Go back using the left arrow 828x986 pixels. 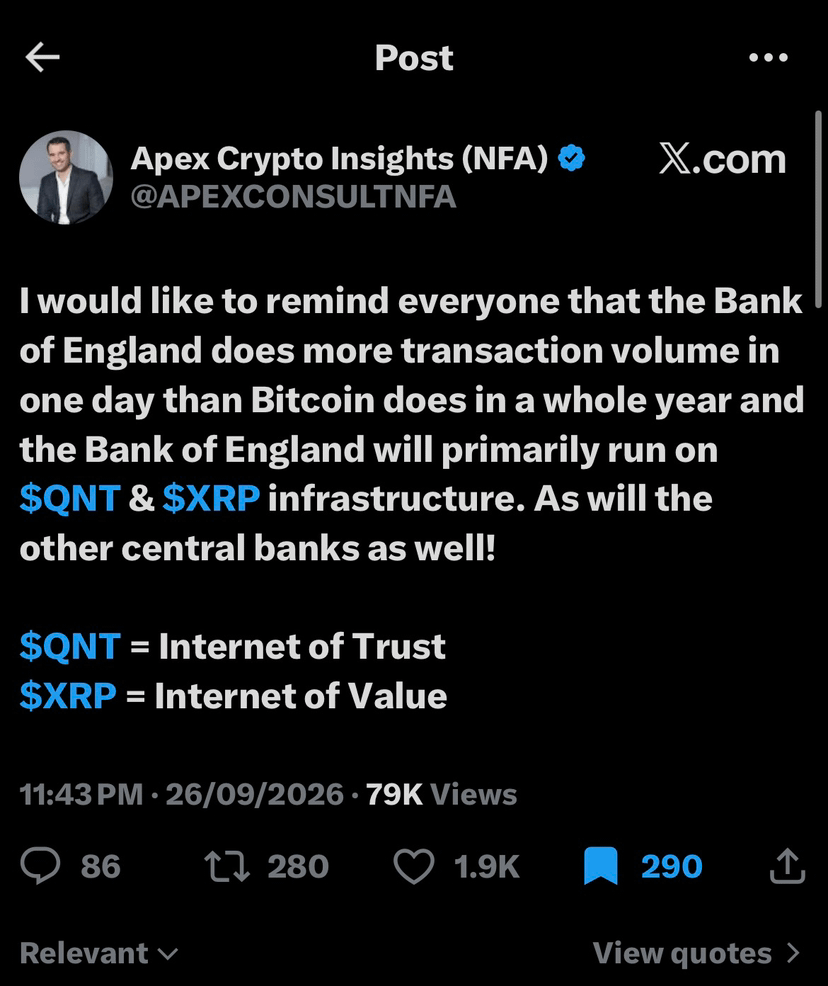pyautogui.click(x=42, y=57)
